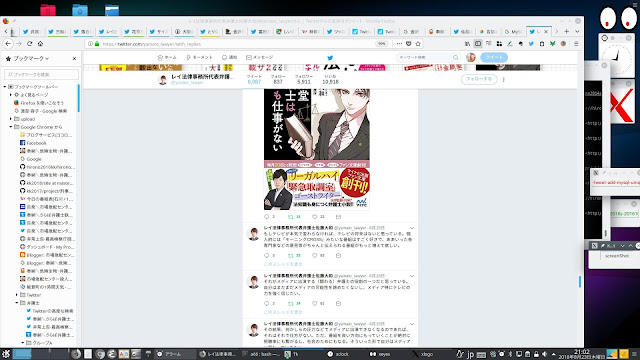Expand the upload bookmarks folder

(x=11, y=119)
